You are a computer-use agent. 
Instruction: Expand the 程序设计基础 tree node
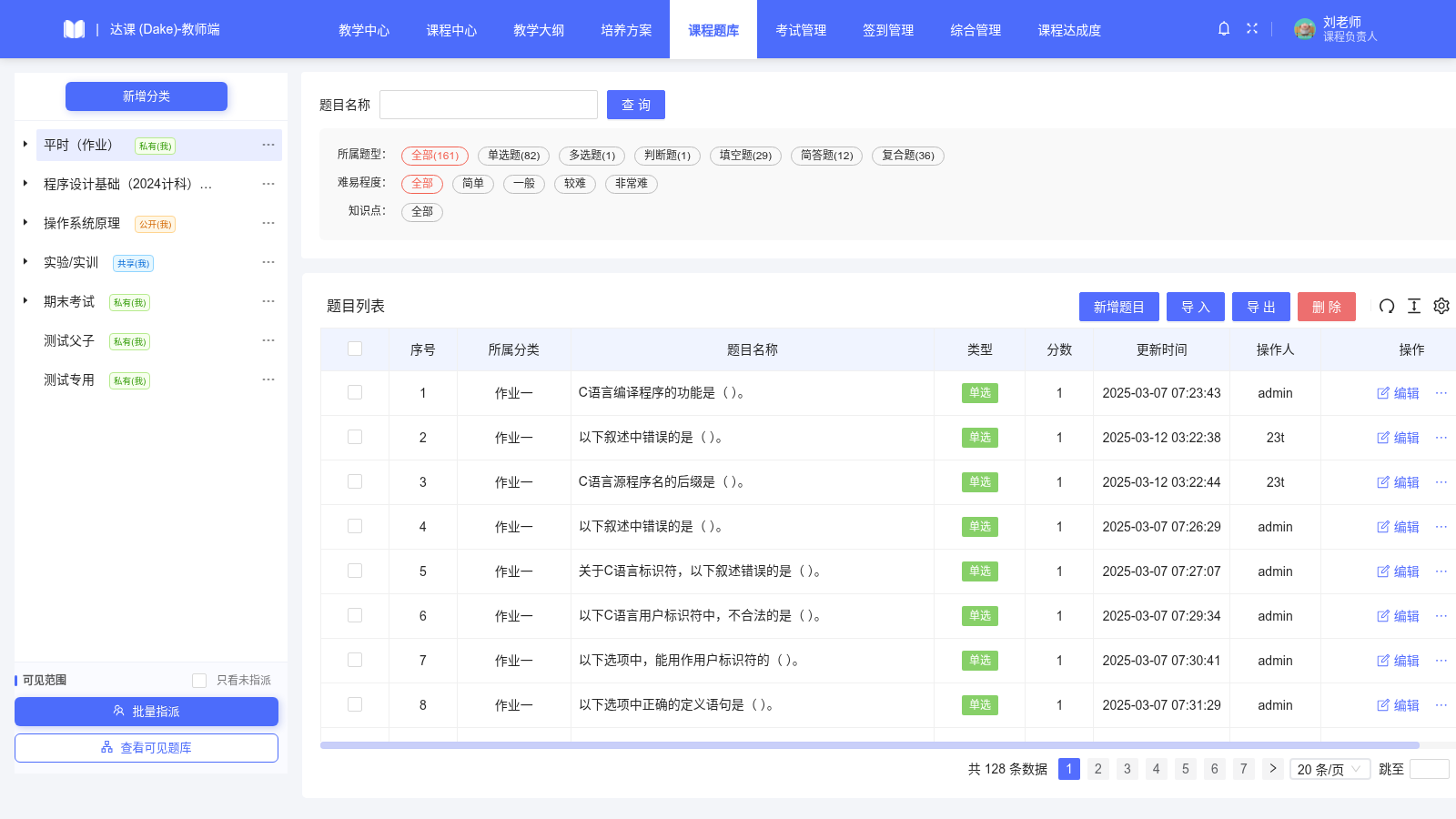tap(25, 183)
